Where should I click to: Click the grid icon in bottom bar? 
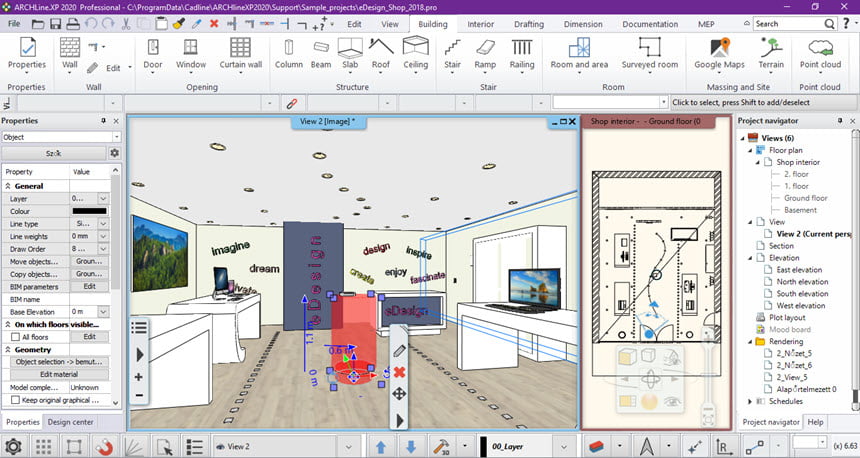pyautogui.click(x=43, y=446)
